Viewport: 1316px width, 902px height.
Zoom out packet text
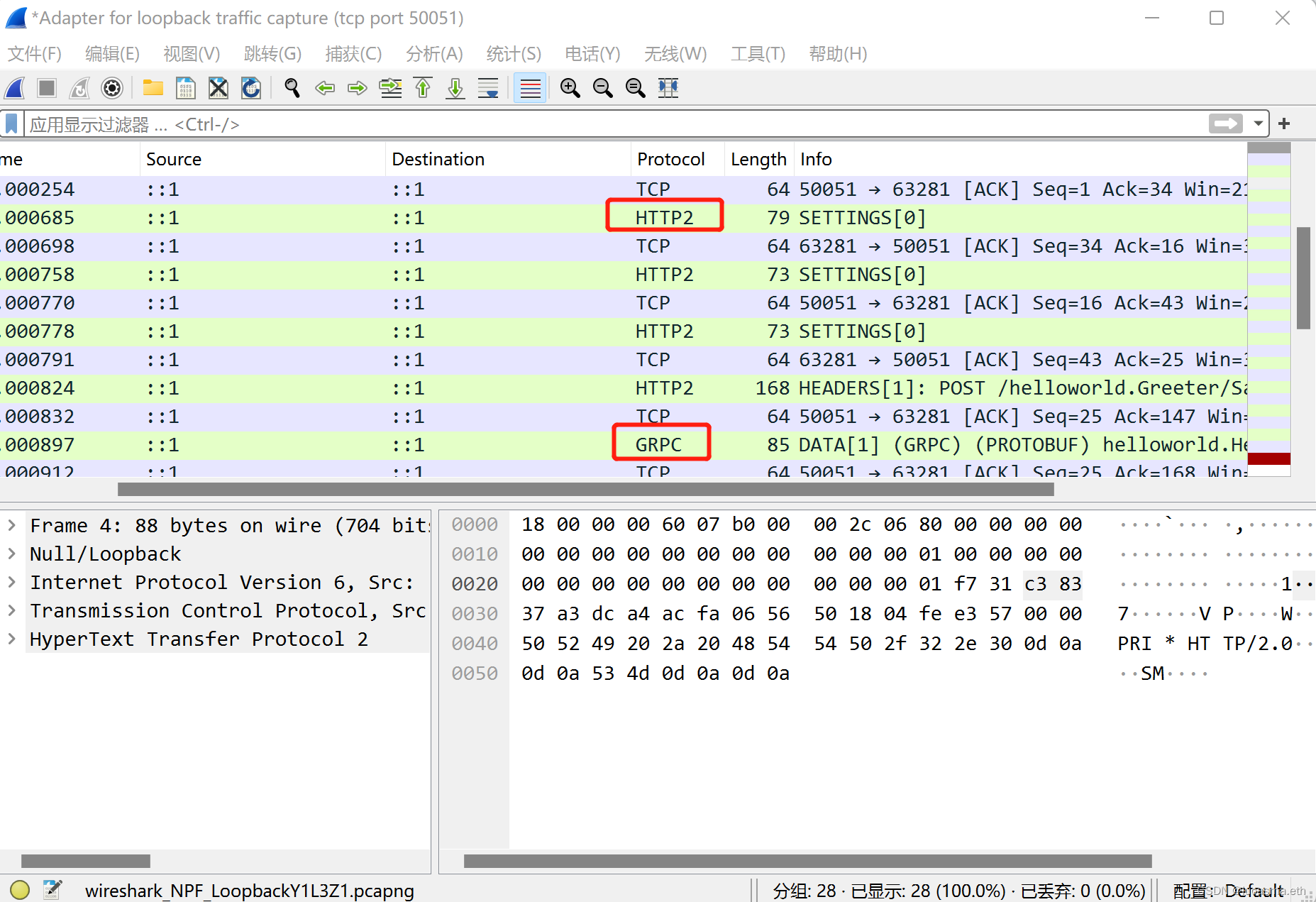click(x=602, y=88)
